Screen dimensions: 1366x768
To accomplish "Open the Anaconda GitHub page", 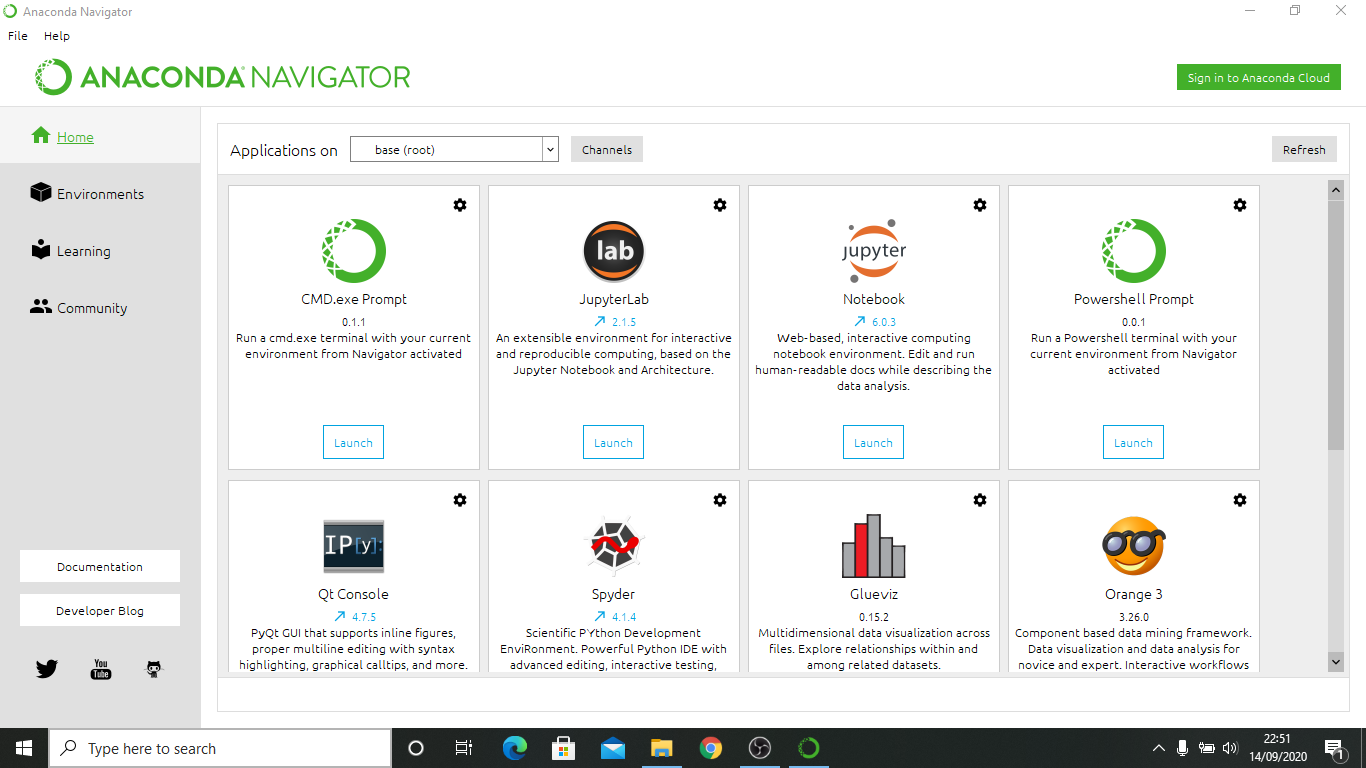I will pyautogui.click(x=154, y=669).
